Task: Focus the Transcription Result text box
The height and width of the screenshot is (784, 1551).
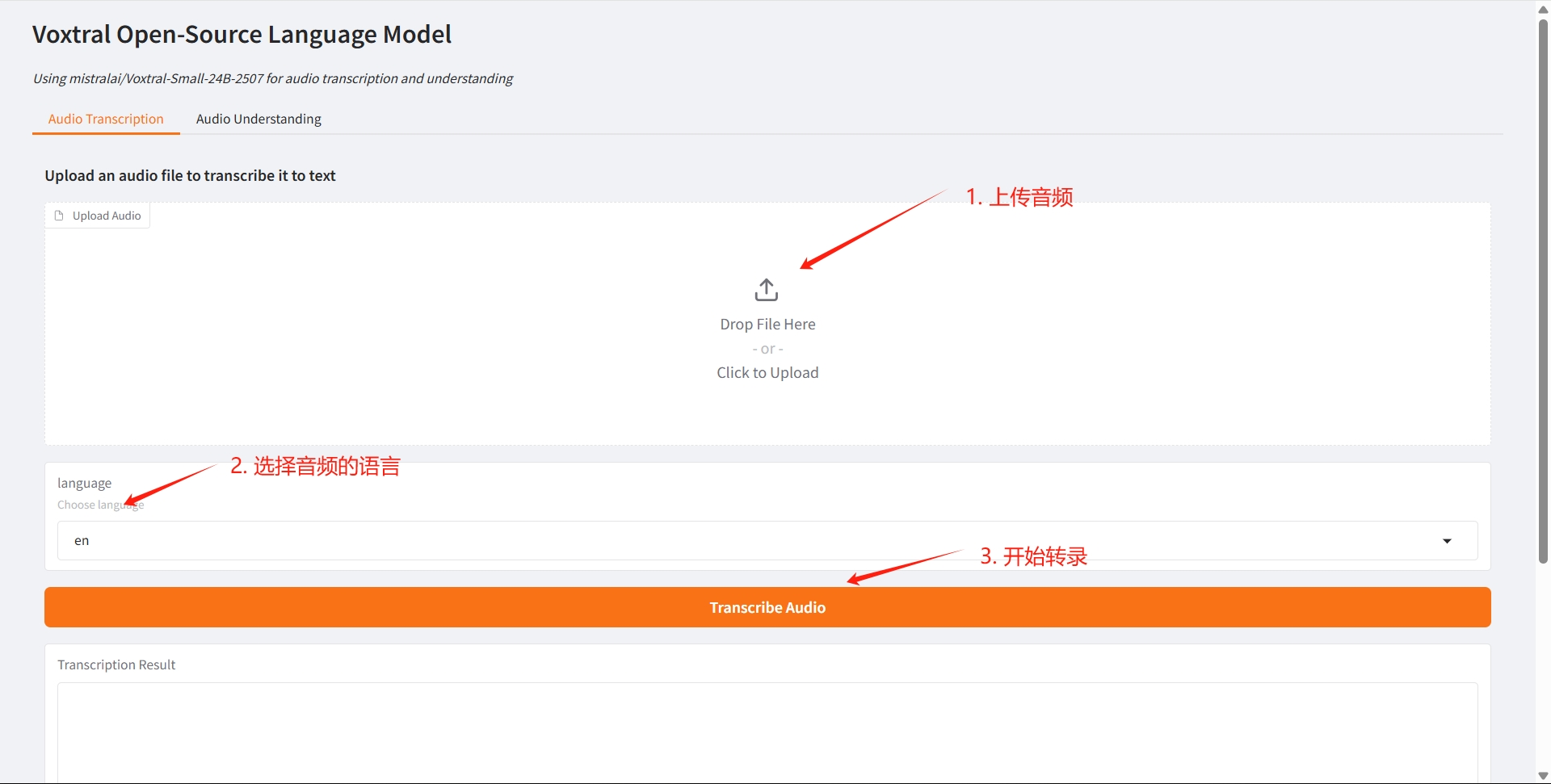Action: (767, 732)
